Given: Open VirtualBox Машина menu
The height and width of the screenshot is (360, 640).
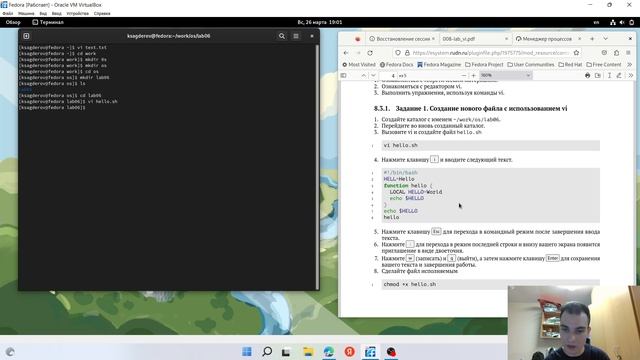Looking at the screenshot, I should tap(26, 13).
